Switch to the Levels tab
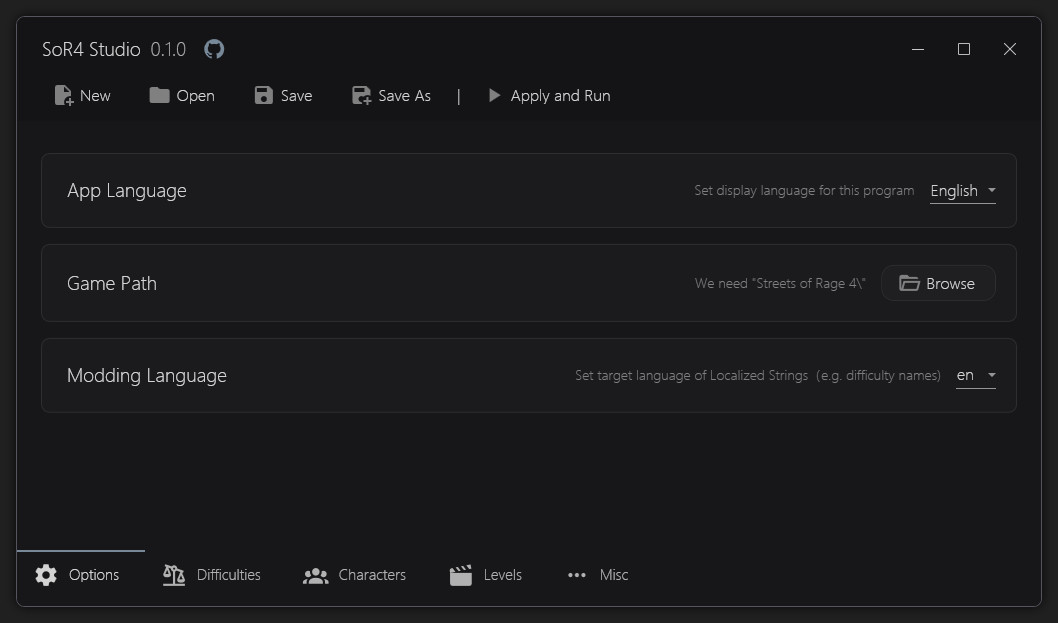The width and height of the screenshot is (1058, 623). pos(486,575)
